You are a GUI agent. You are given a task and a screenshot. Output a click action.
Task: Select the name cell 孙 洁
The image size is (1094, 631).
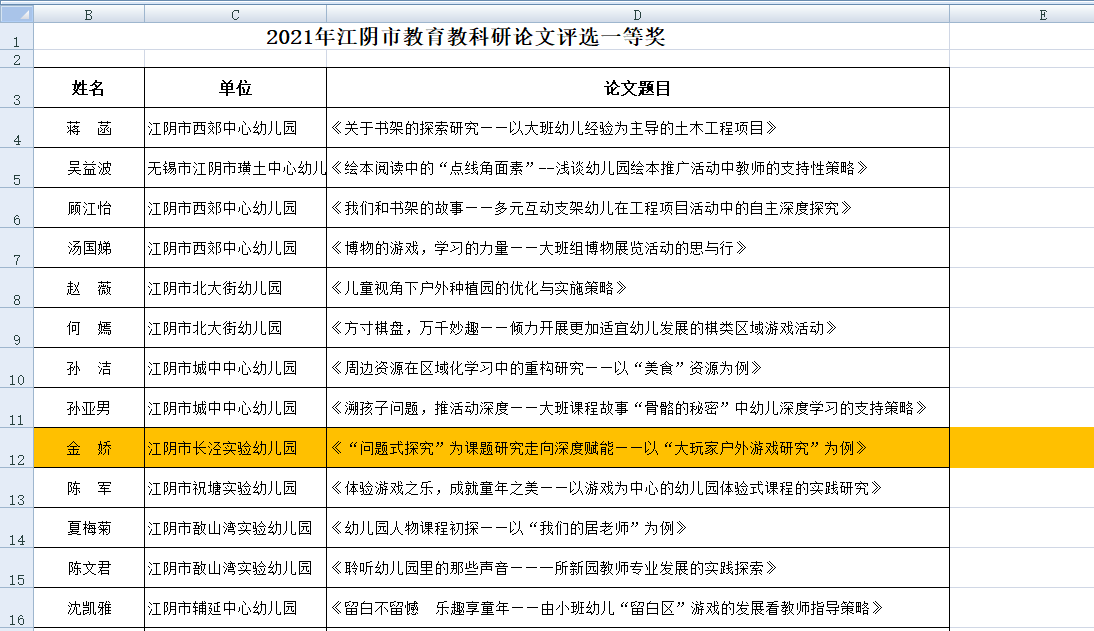point(89,368)
